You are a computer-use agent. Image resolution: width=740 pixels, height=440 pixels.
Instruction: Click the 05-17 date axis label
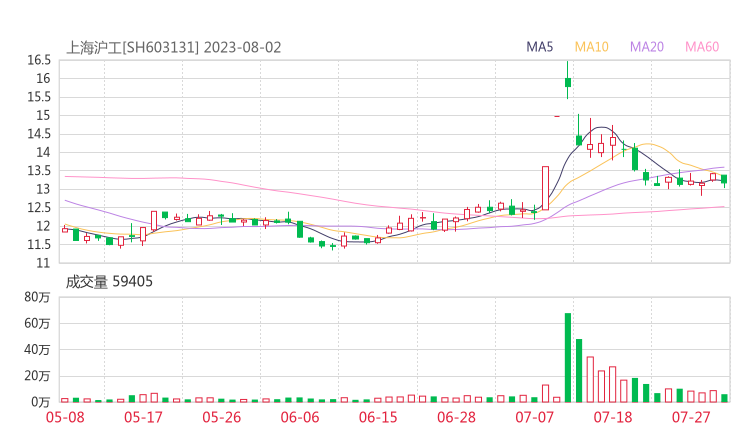tap(143, 417)
